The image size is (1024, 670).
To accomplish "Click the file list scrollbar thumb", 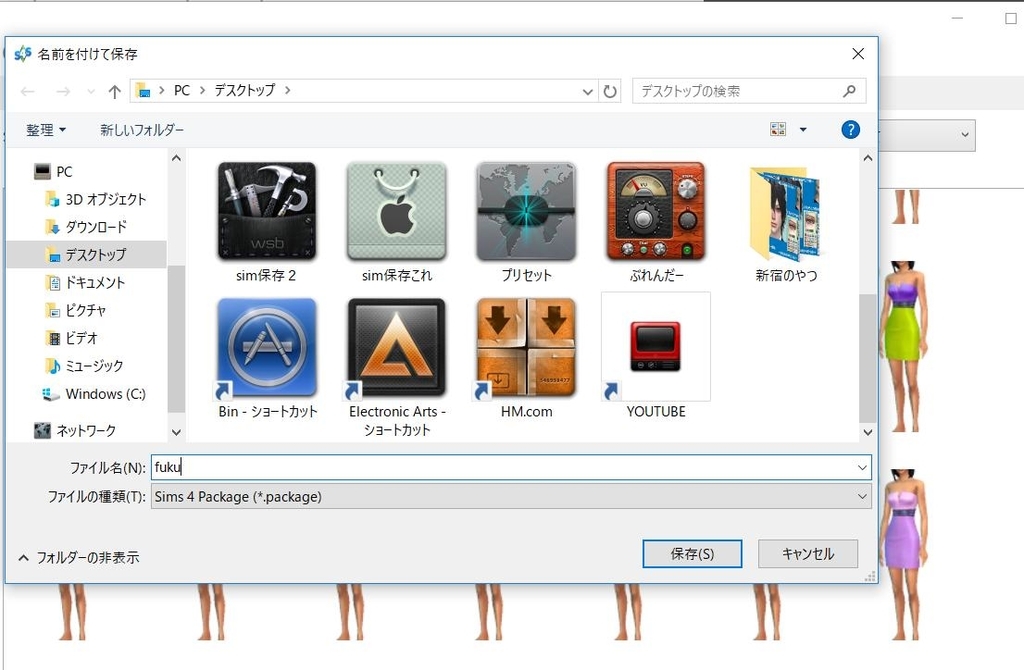I will [867, 358].
